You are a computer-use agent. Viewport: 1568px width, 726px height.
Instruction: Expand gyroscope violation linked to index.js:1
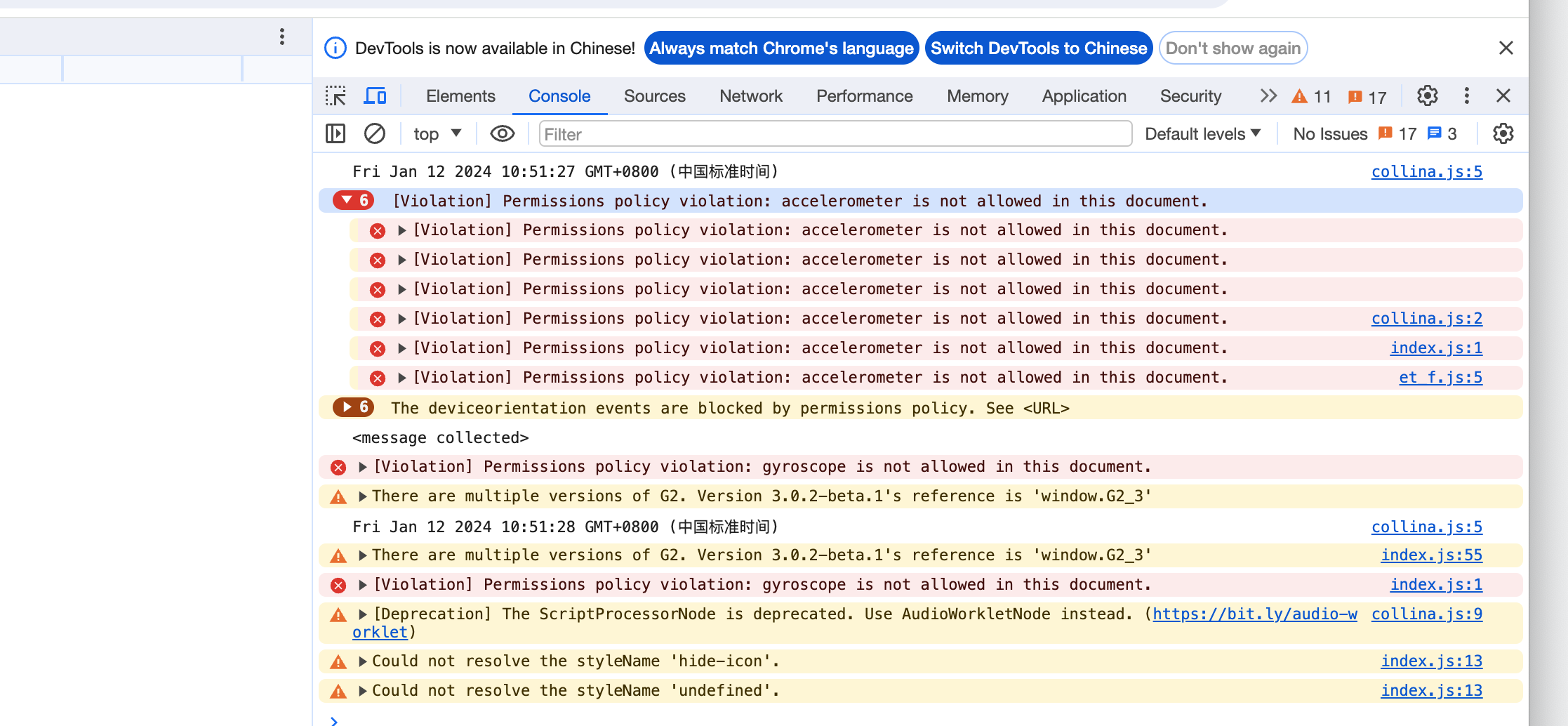coord(363,585)
